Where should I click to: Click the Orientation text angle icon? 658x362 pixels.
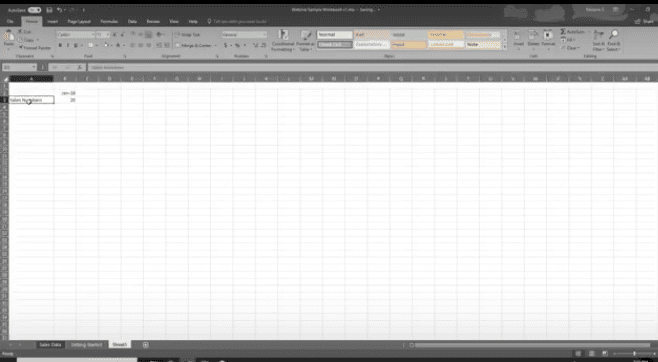(159, 35)
